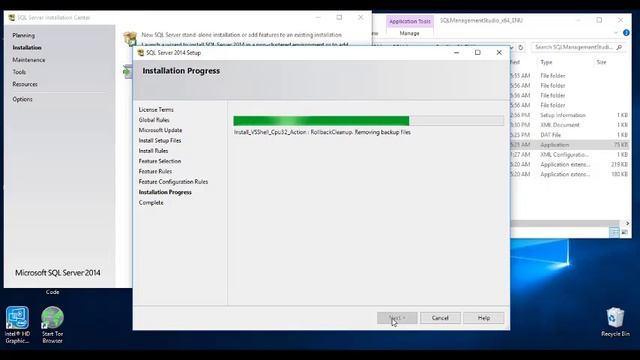Sort Explorer files by Type column

pyautogui.click(x=546, y=62)
